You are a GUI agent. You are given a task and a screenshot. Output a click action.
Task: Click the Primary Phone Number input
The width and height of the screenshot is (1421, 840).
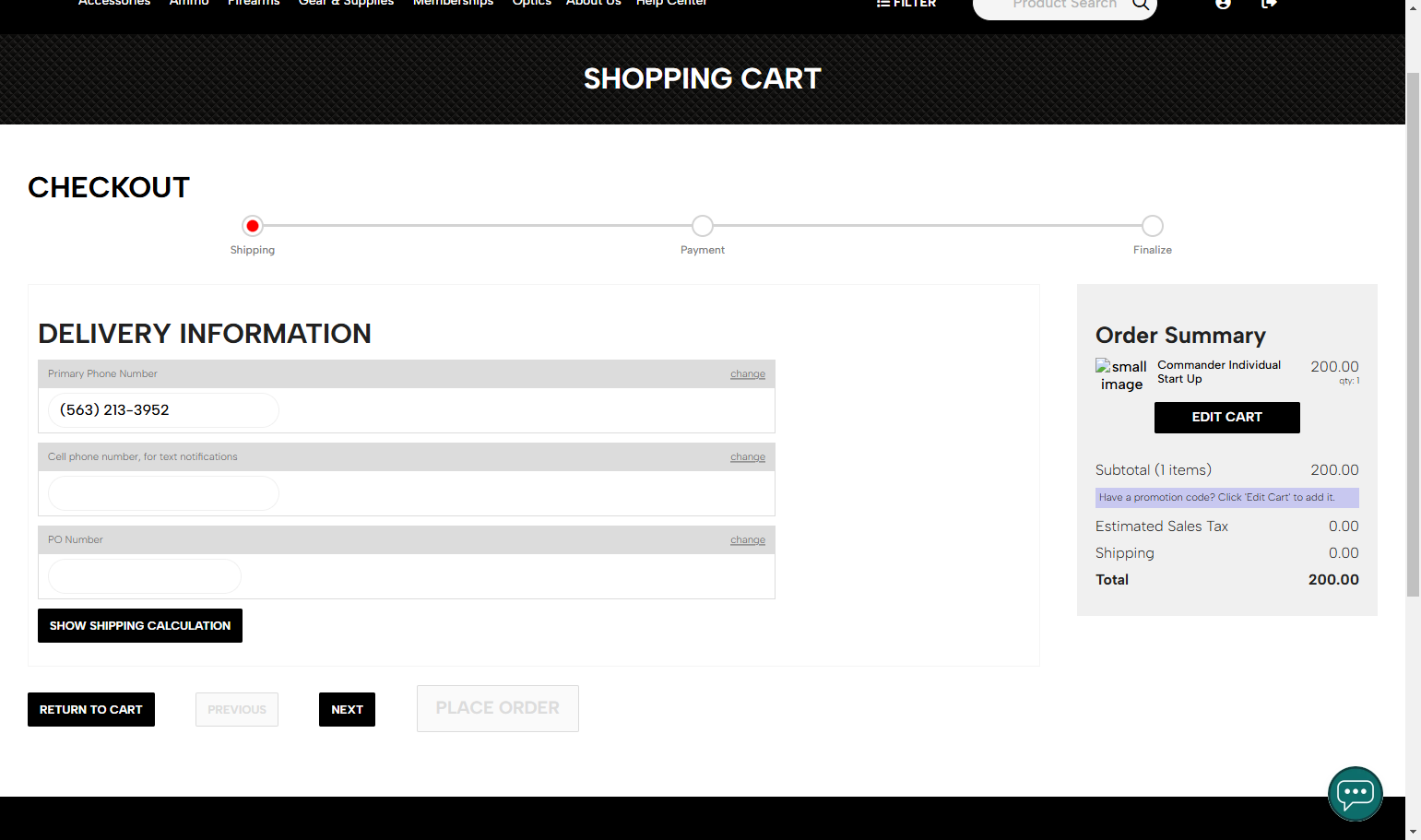tap(163, 410)
